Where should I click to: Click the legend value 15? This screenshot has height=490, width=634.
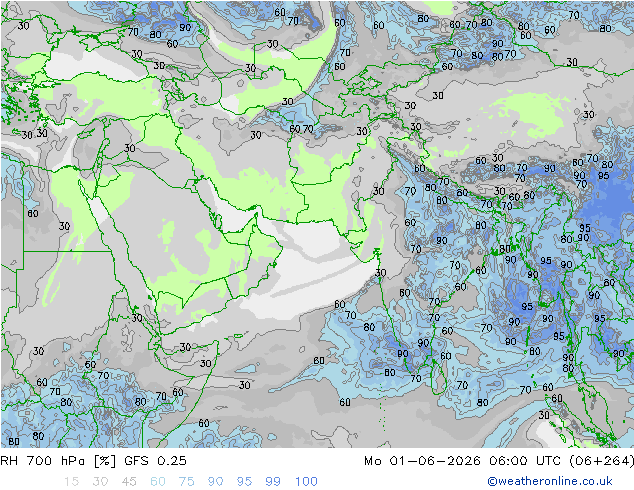(71, 482)
